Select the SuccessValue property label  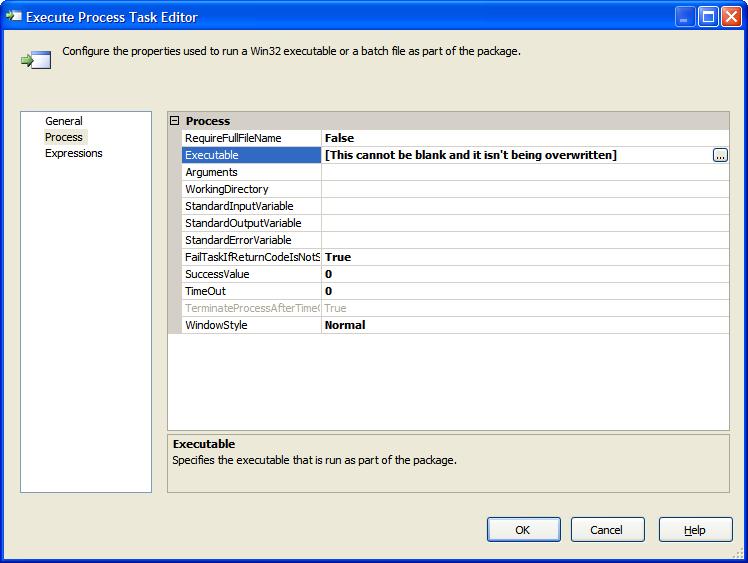coord(251,274)
